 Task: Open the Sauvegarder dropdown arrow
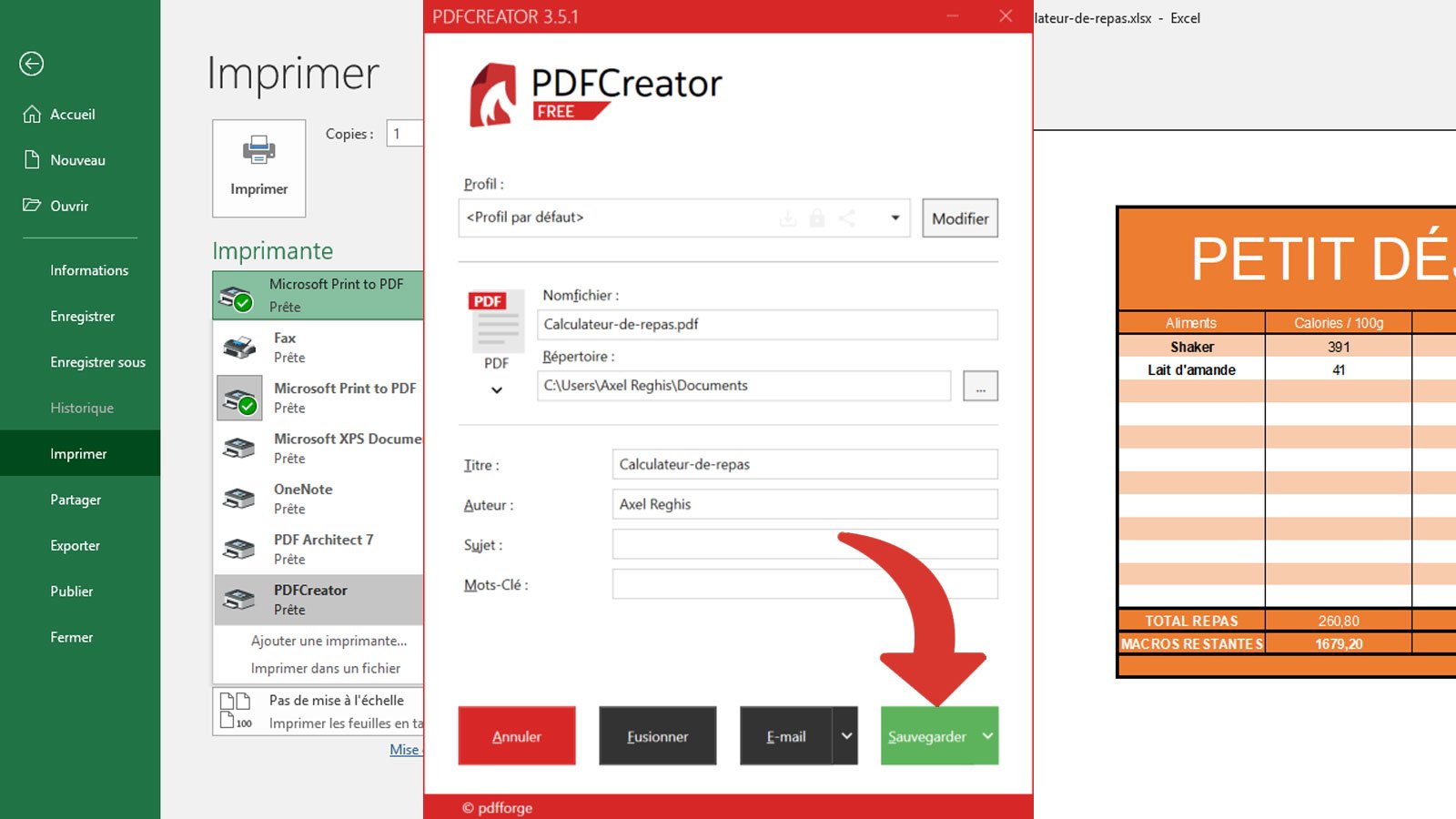pos(987,735)
